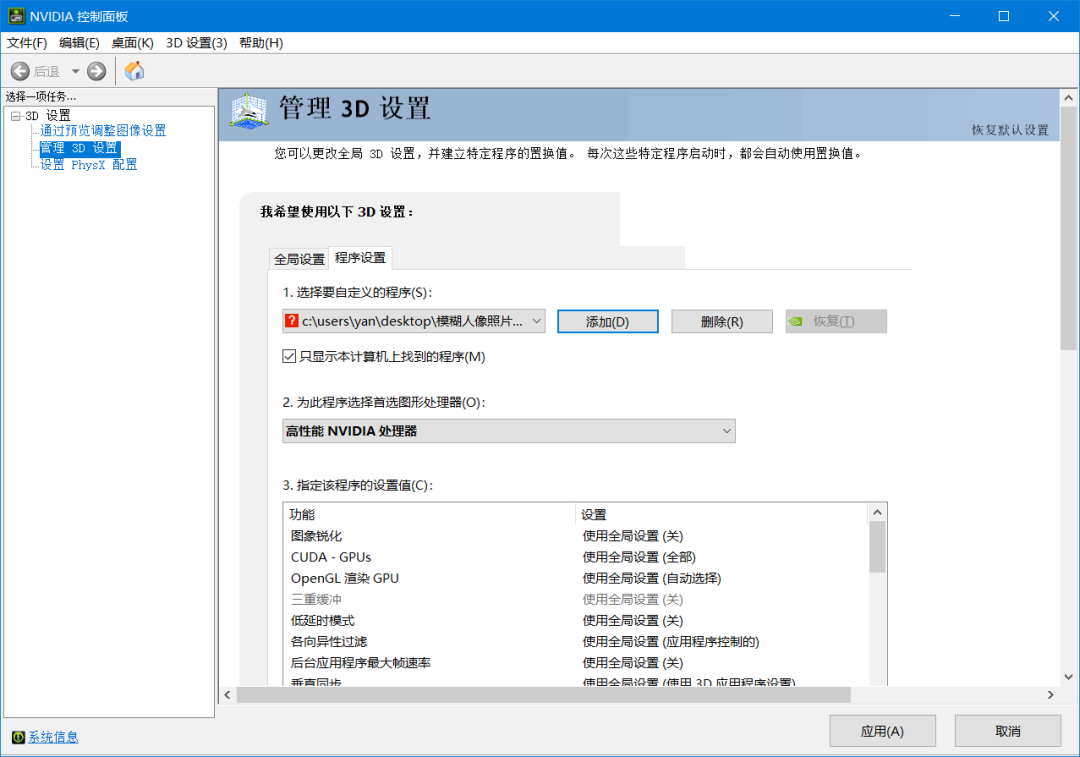1080x757 pixels.
Task: Click the 设置 column header
Action: click(721, 515)
